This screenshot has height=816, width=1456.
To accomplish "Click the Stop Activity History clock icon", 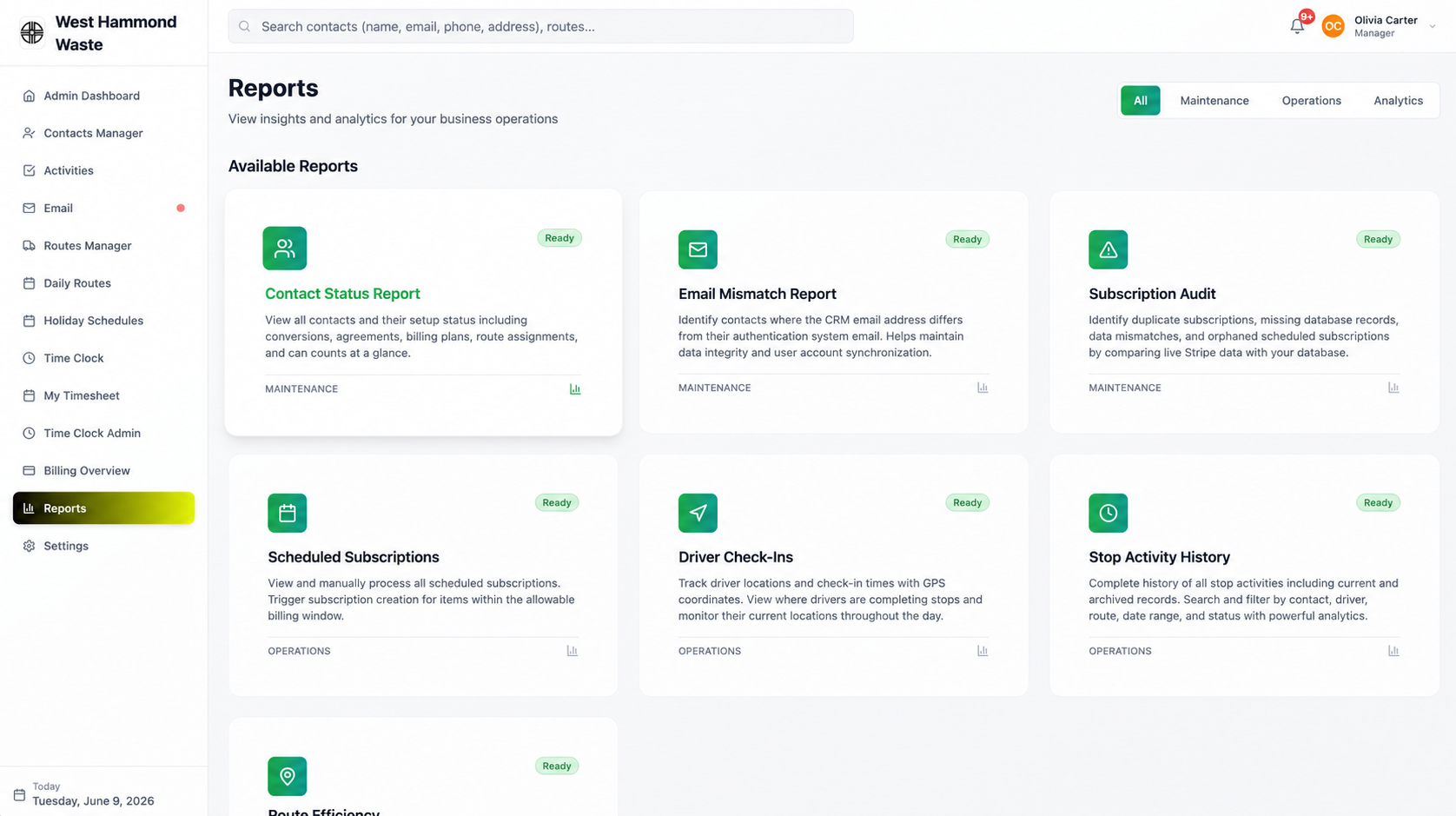I will pyautogui.click(x=1109, y=513).
